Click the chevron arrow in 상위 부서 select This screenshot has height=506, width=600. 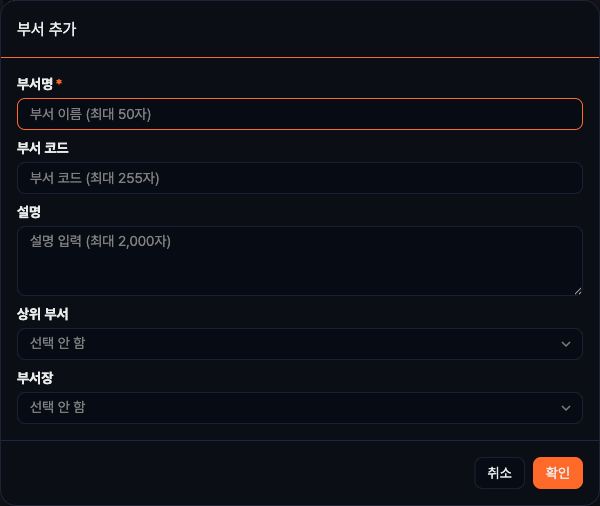click(x=566, y=344)
